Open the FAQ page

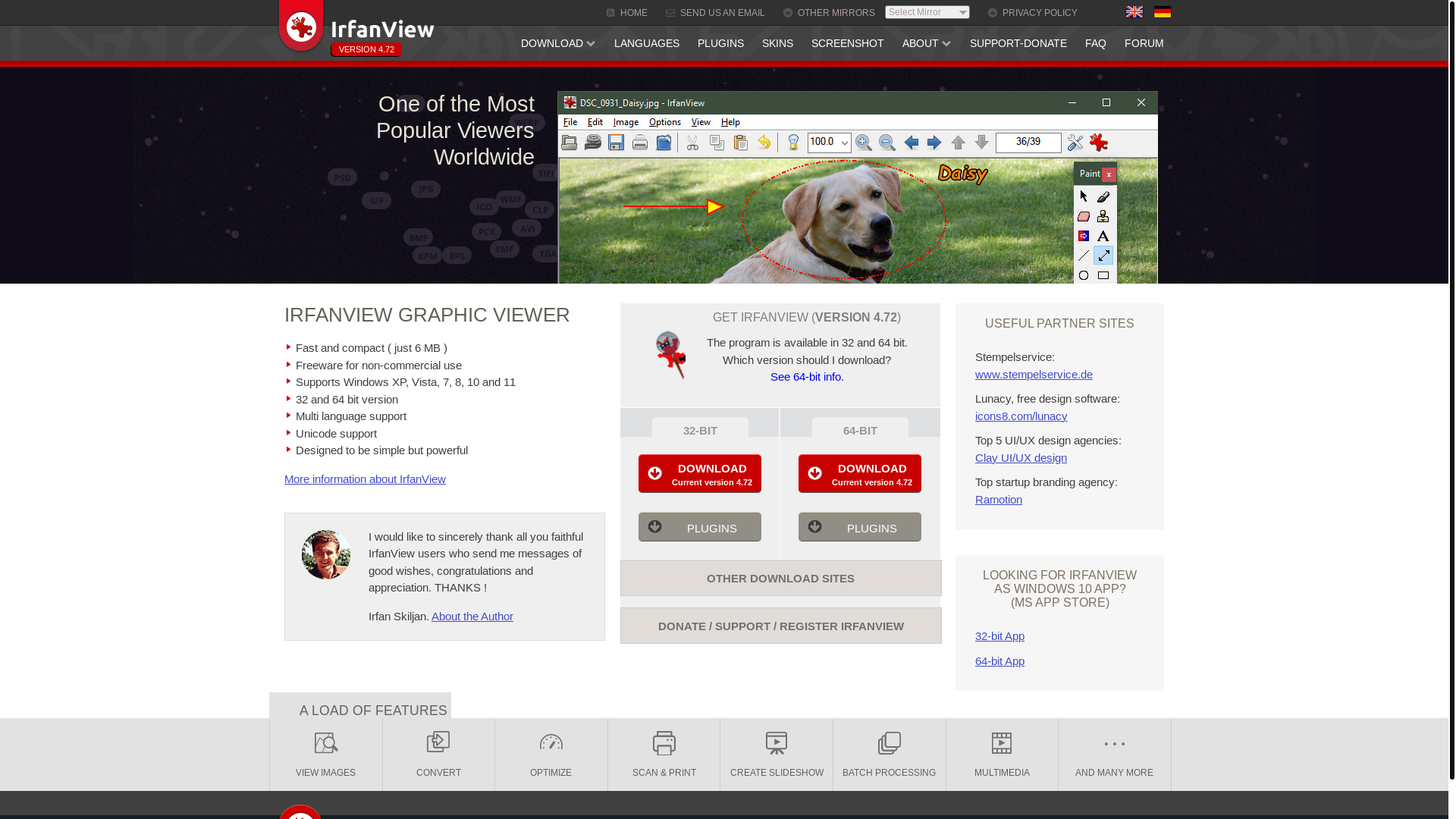tap(1096, 43)
